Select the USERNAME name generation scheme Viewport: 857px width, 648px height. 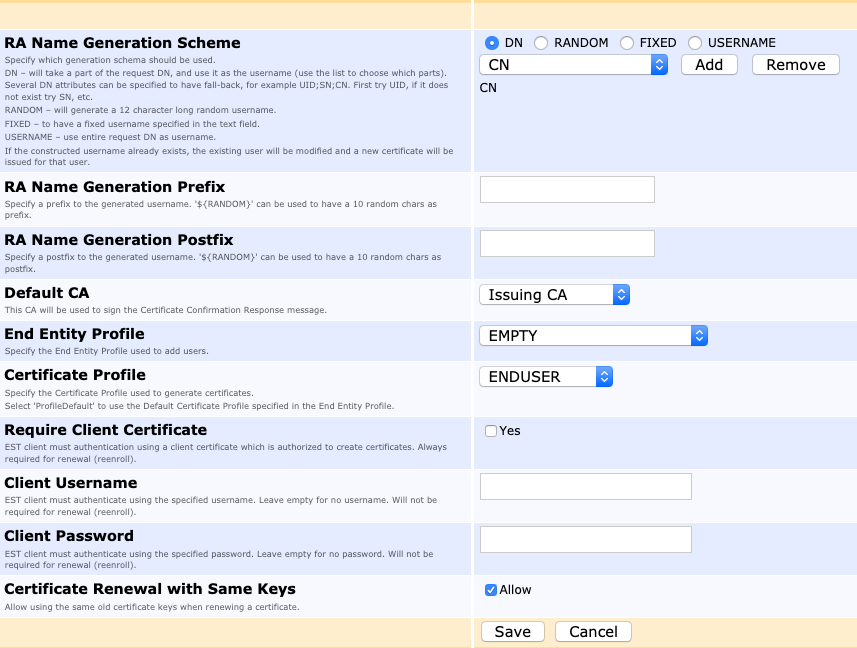point(694,43)
